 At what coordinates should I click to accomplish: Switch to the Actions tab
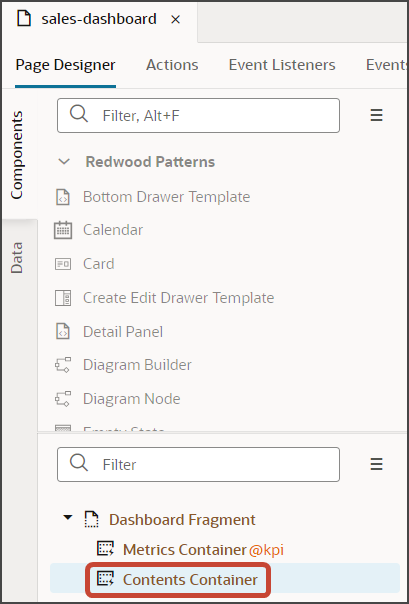pos(172,65)
